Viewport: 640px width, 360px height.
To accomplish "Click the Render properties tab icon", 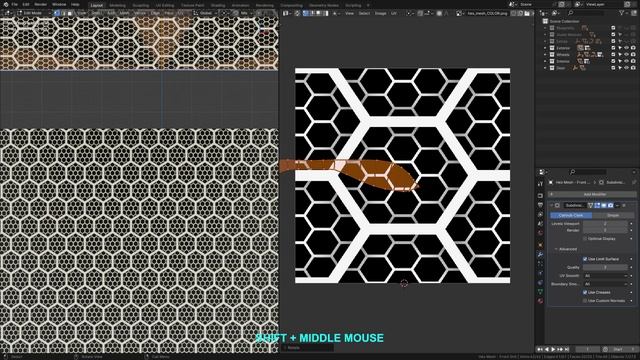I will [x=540, y=196].
